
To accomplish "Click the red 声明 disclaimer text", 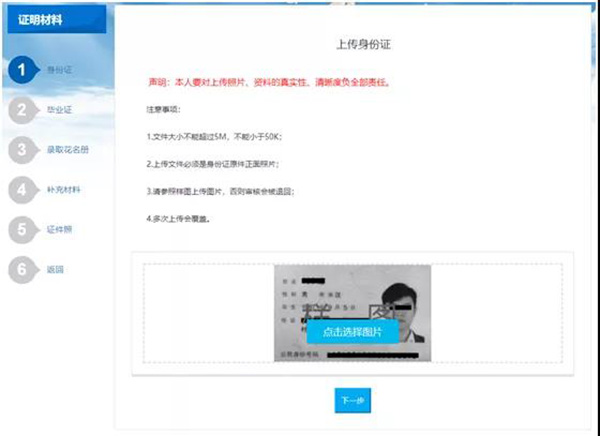I will (269, 83).
